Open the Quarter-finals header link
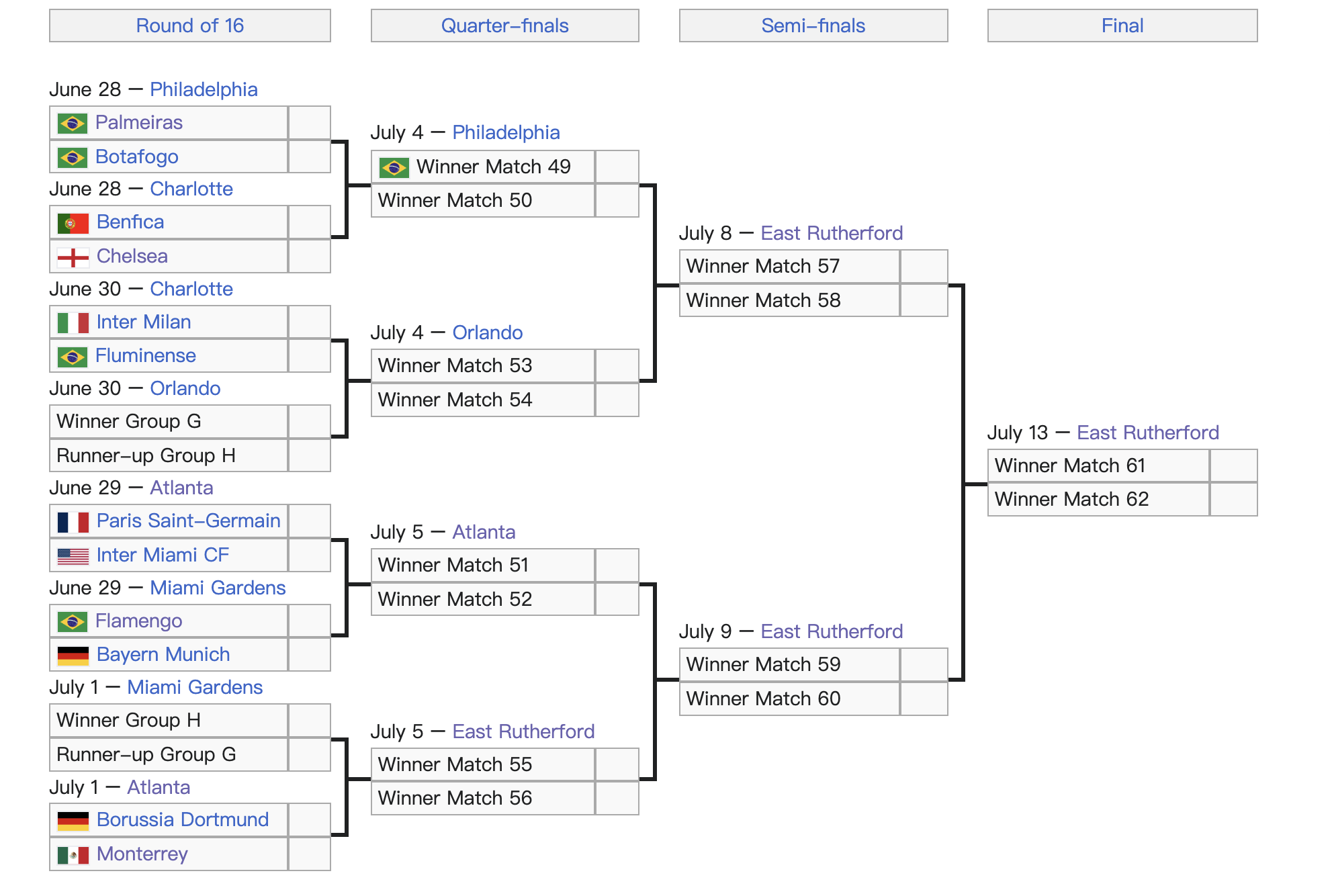1330x896 pixels. point(505,26)
